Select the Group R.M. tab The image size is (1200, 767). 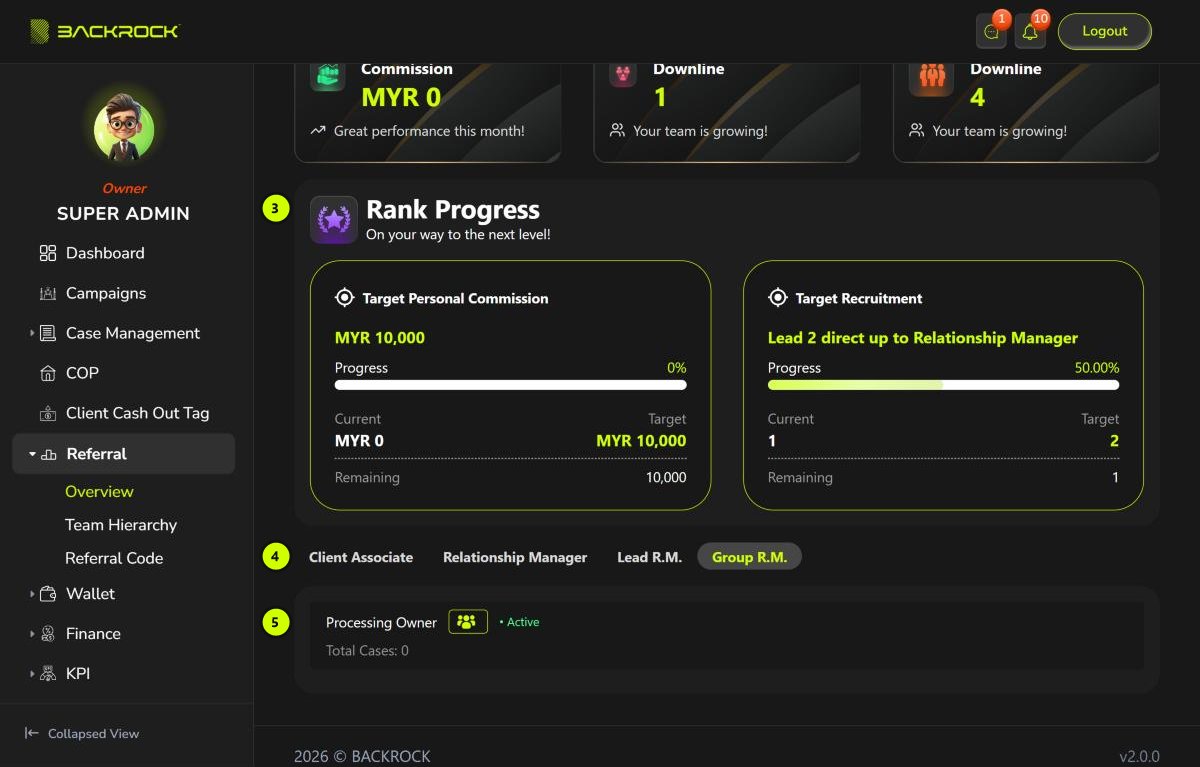pos(750,557)
